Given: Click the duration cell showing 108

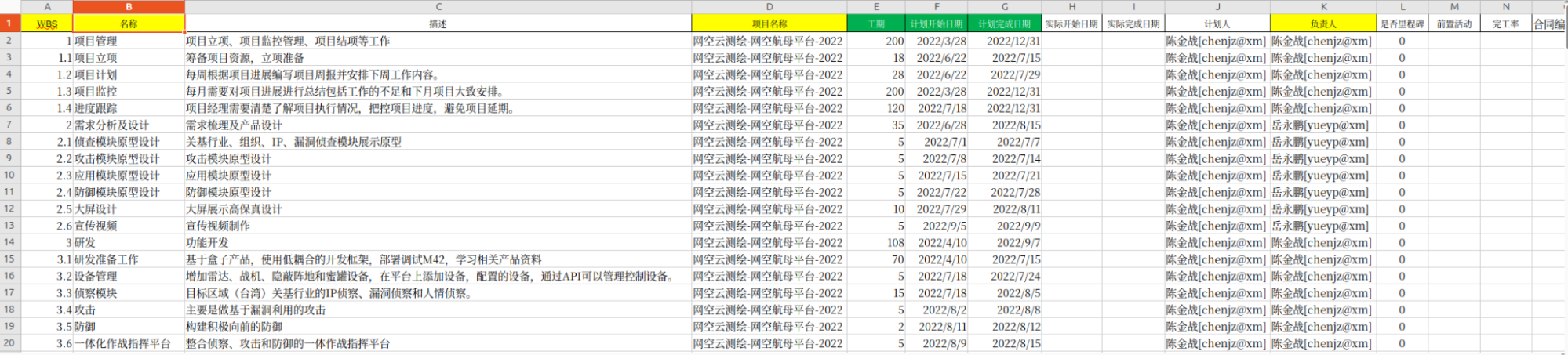Looking at the screenshot, I should pyautogui.click(x=875, y=242).
